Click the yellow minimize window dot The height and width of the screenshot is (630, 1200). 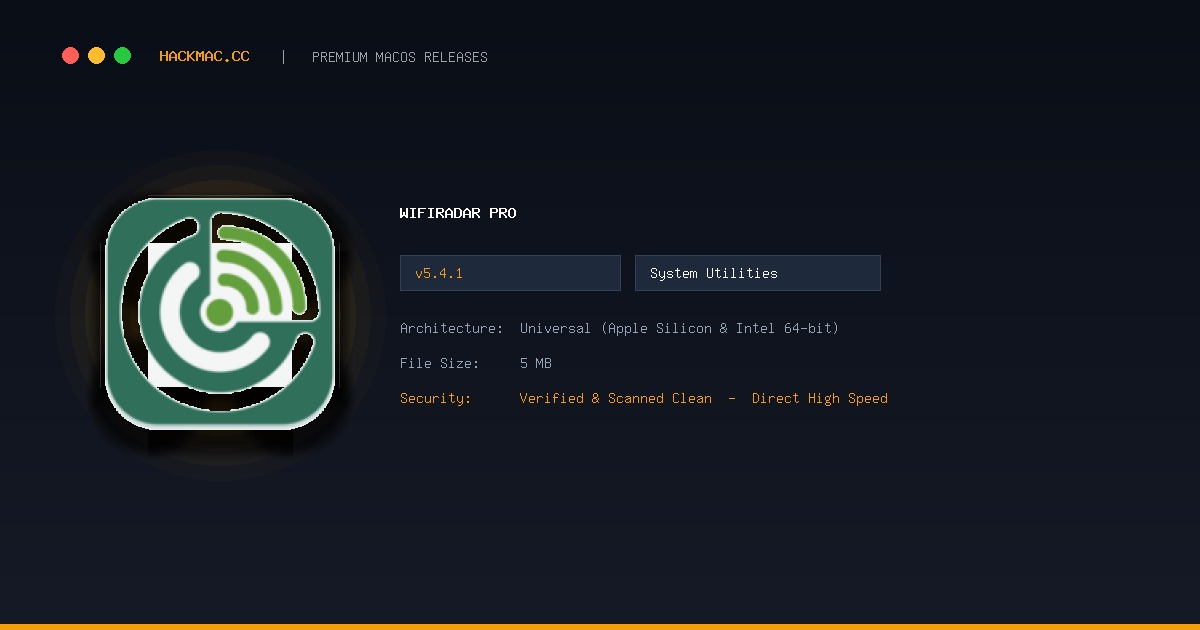coord(96,56)
